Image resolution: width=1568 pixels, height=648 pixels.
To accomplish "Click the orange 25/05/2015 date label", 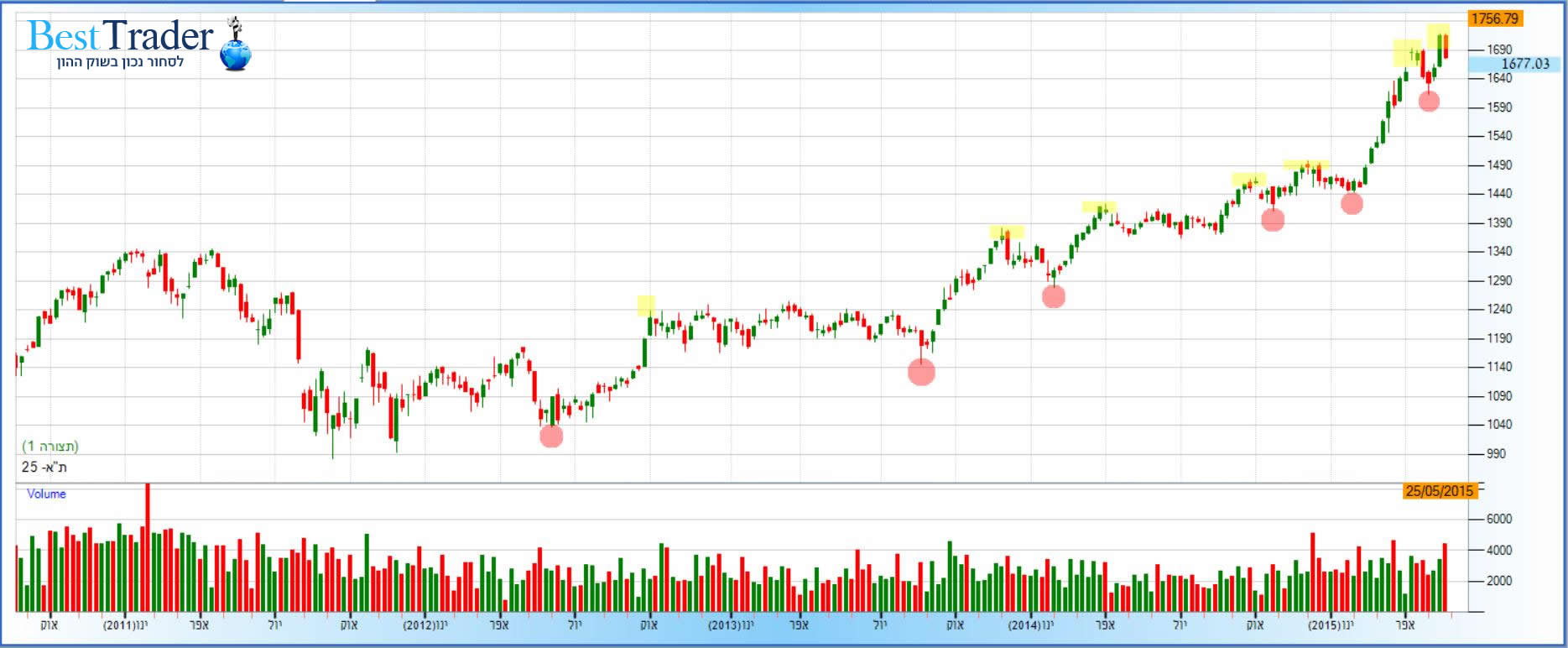I will [x=1439, y=491].
